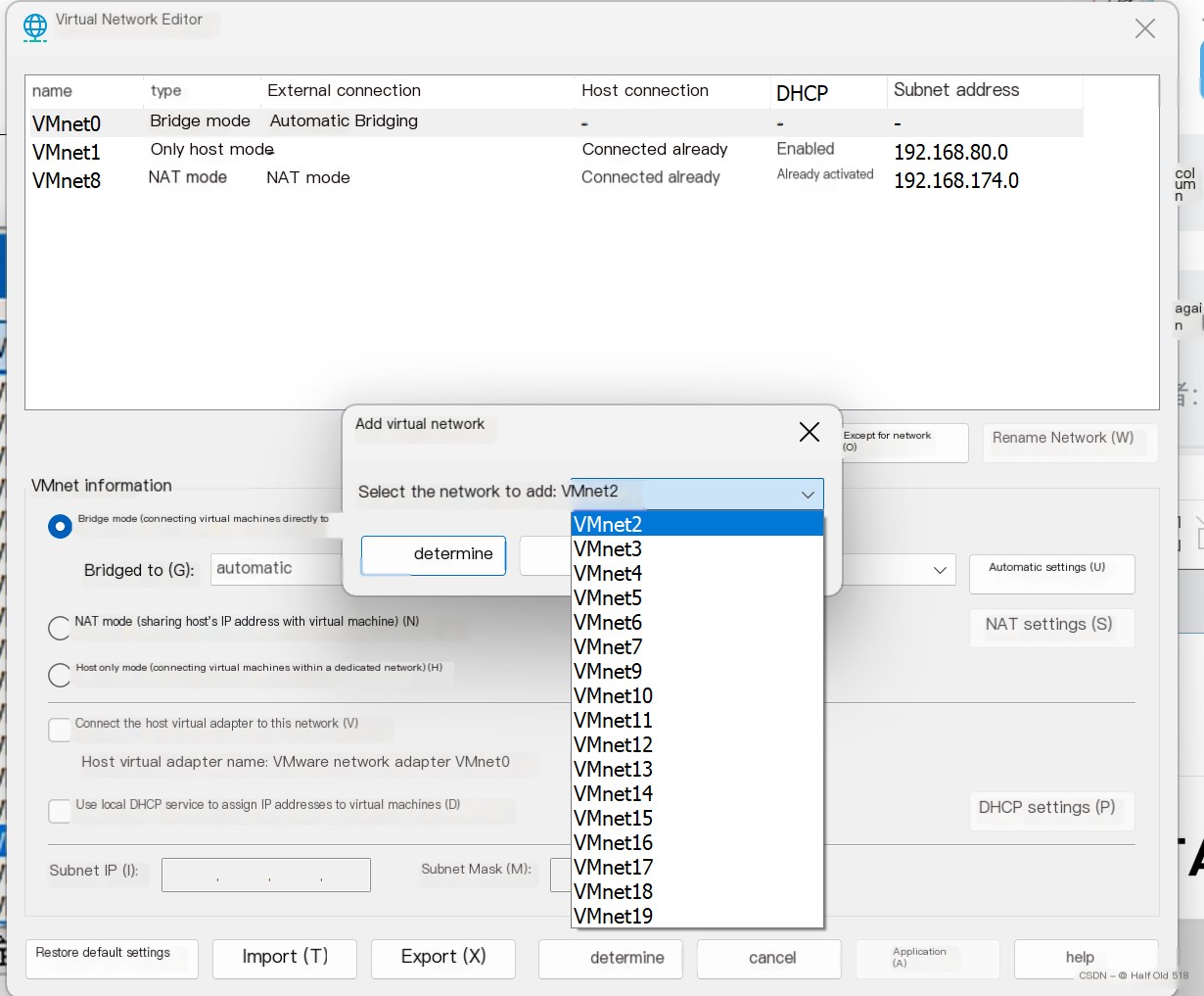Click Already activated DHCP cell
This screenshot has width=1204, height=996.
[x=825, y=174]
